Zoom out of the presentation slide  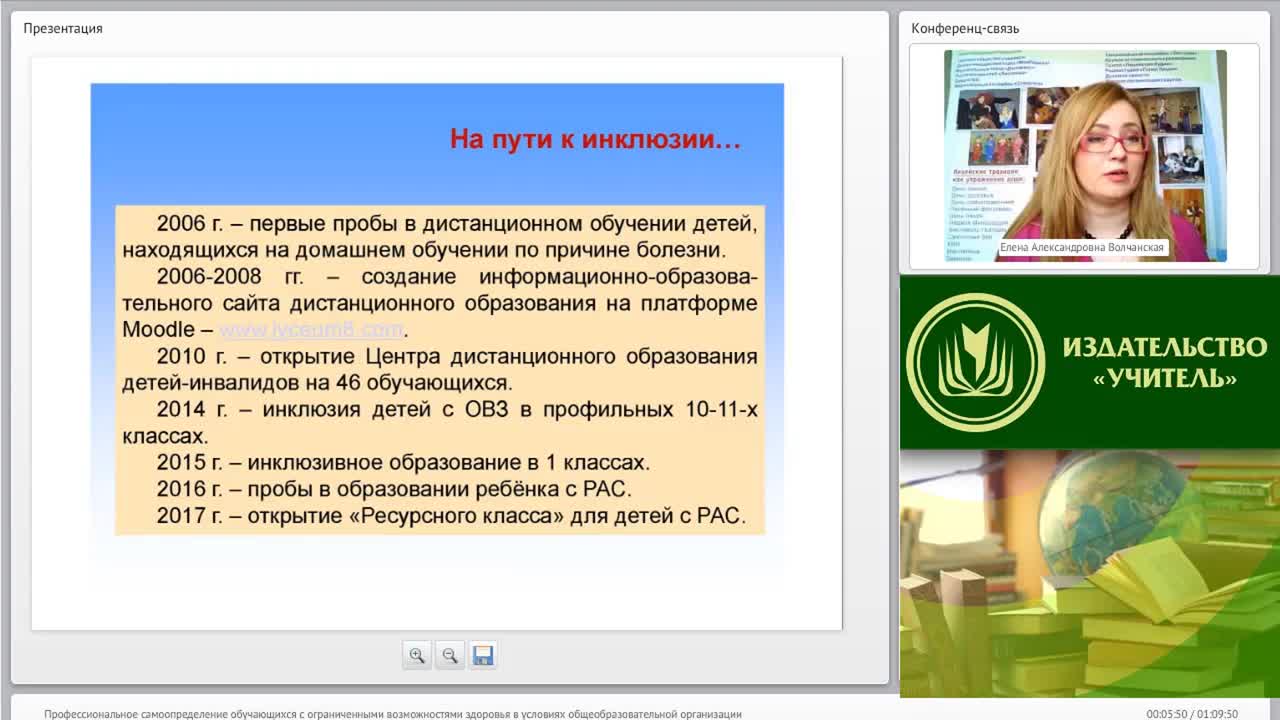coord(450,655)
